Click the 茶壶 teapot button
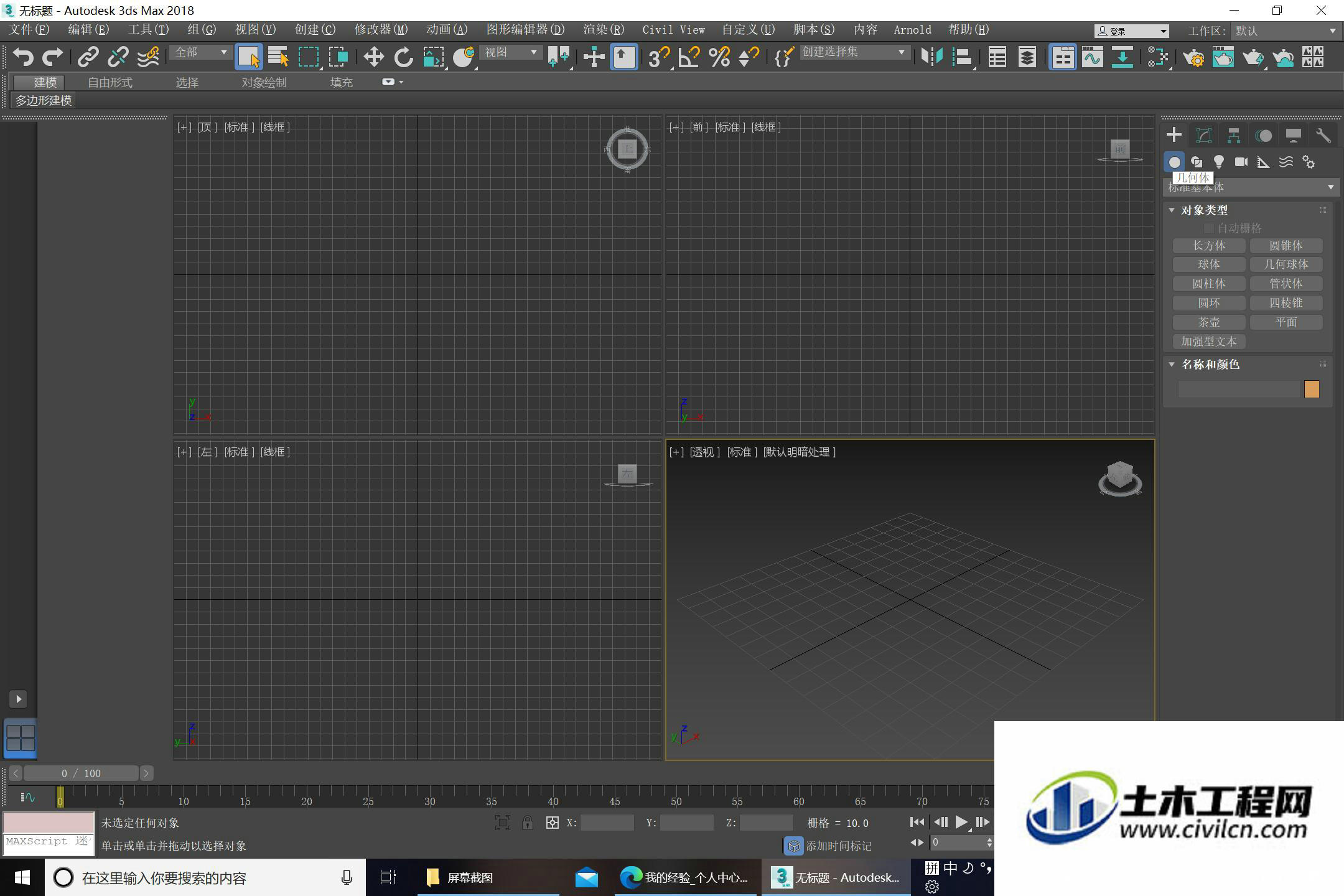 (1209, 322)
